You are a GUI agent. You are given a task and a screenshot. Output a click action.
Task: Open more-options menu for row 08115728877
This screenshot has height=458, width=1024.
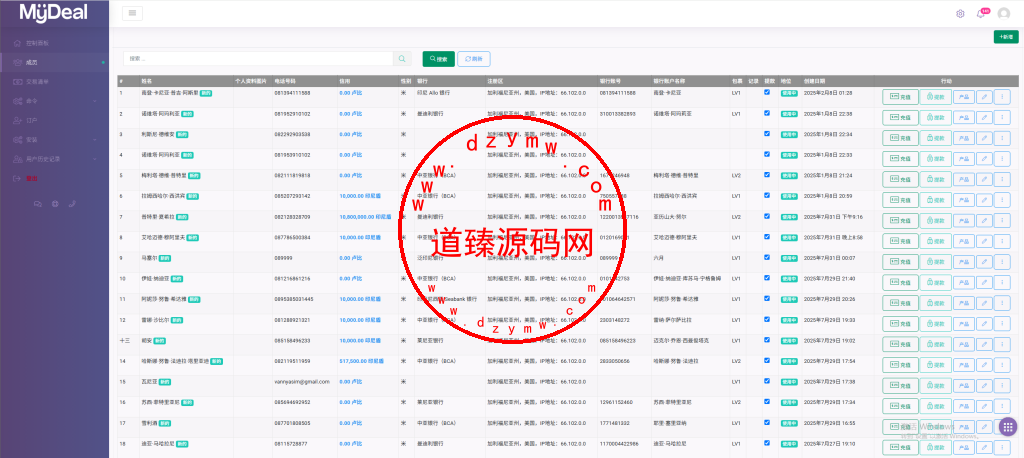click(x=1002, y=448)
